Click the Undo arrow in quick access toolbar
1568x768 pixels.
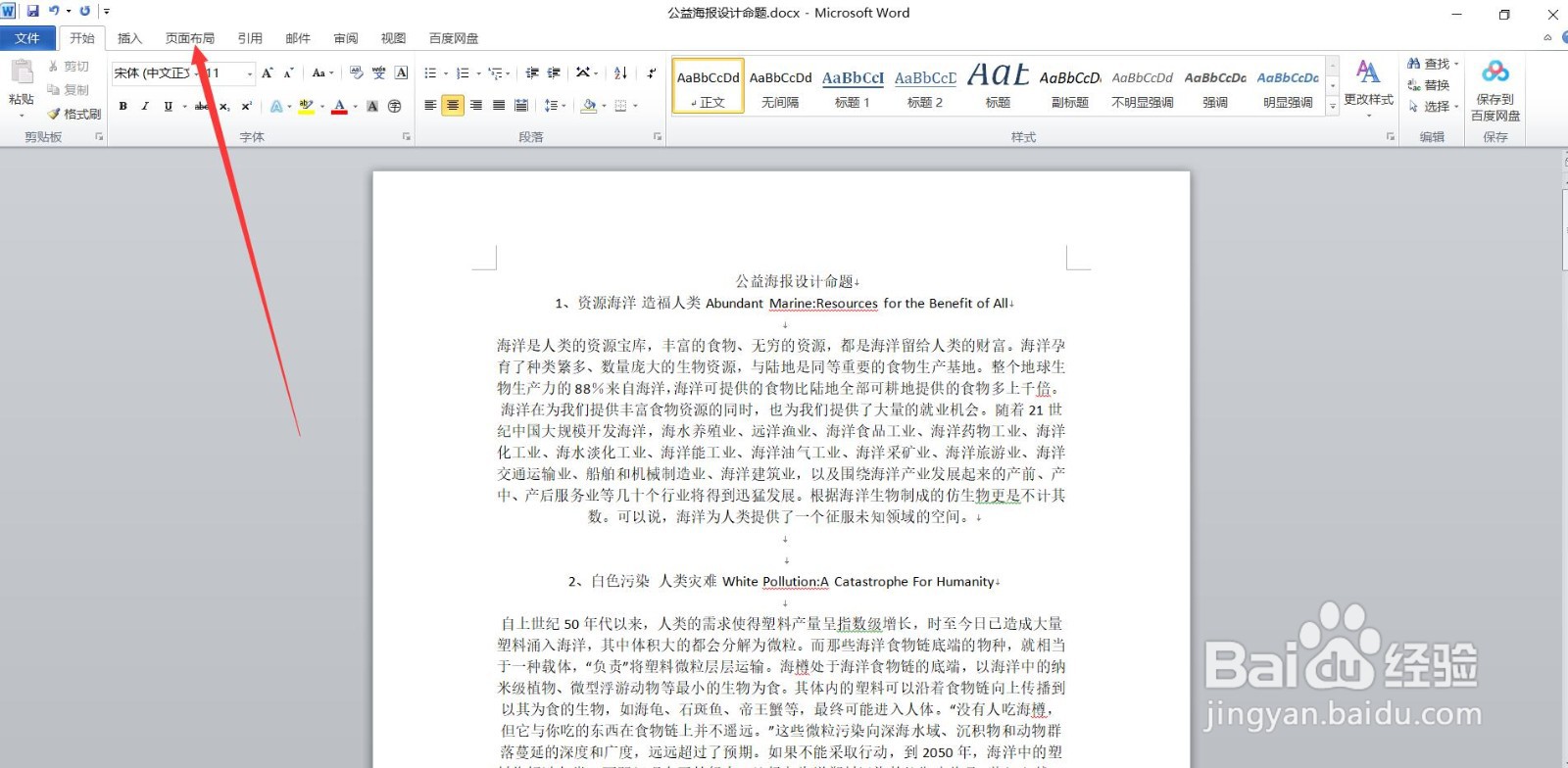(x=54, y=11)
